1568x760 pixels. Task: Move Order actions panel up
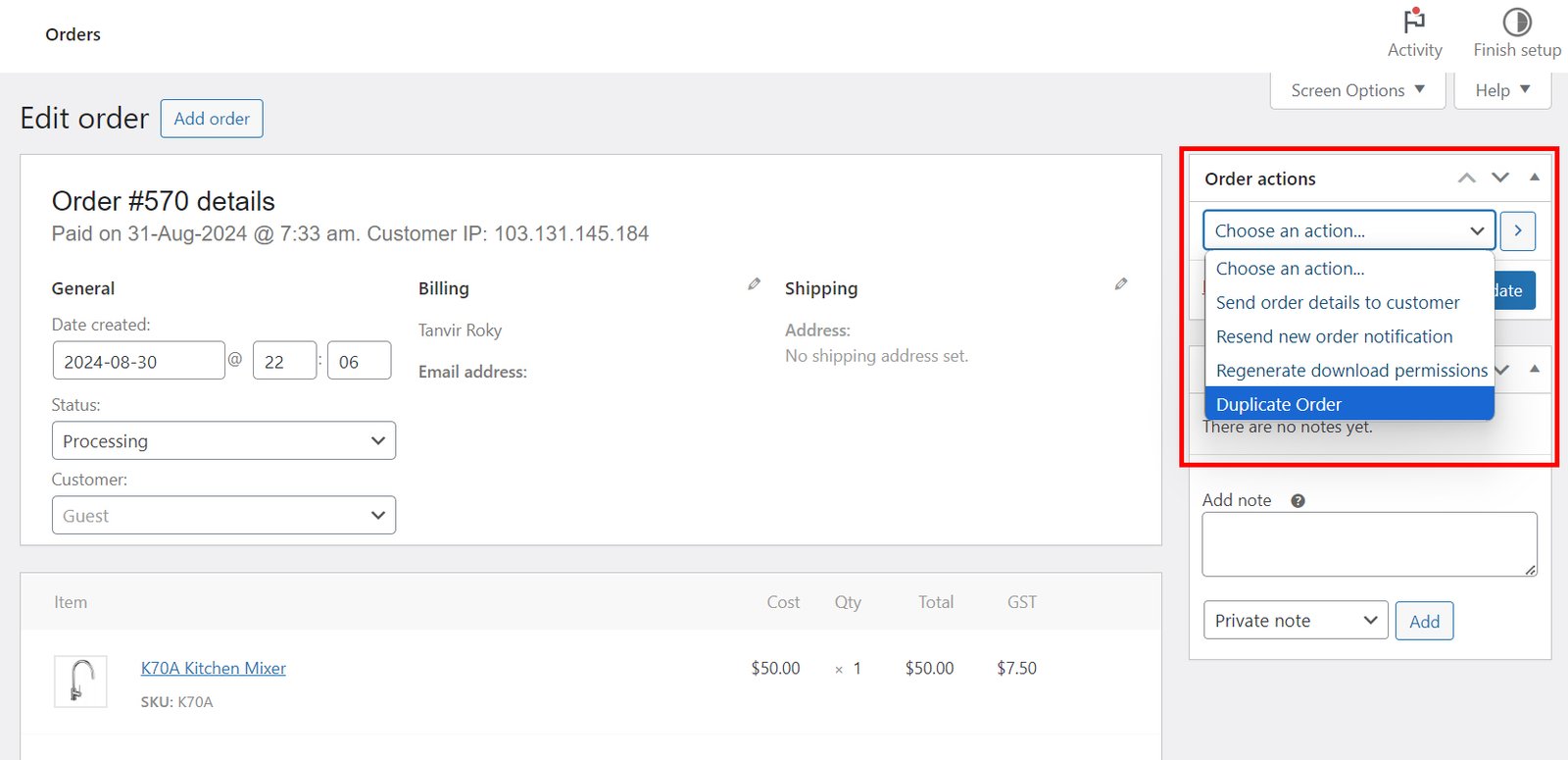pos(1466,177)
